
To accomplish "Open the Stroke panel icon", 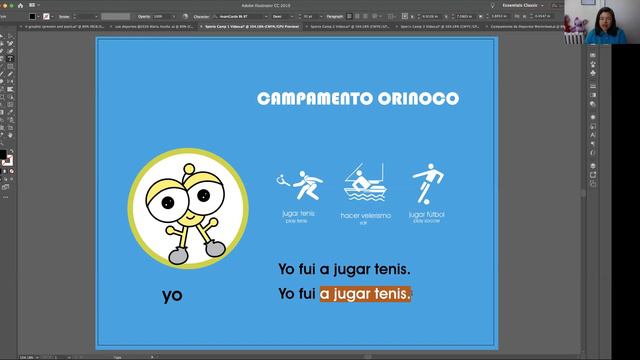I will [593, 86].
